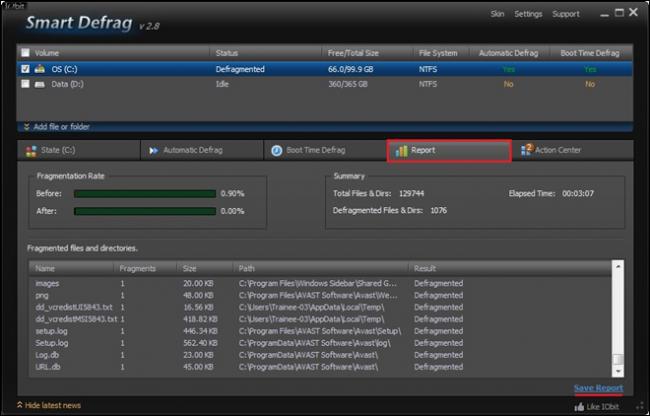The image size is (650, 416).
Task: Click the Status column header
Action: click(x=266, y=53)
